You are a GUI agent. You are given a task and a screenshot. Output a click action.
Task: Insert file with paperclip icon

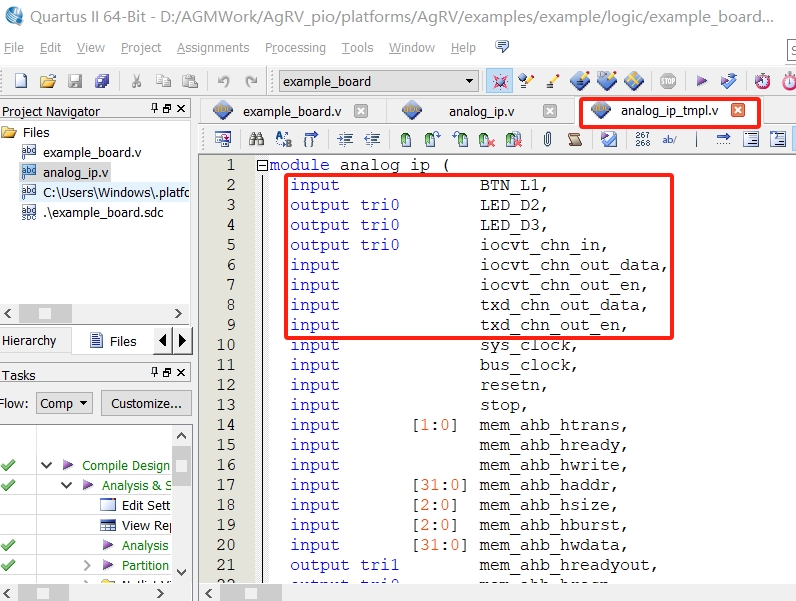547,139
